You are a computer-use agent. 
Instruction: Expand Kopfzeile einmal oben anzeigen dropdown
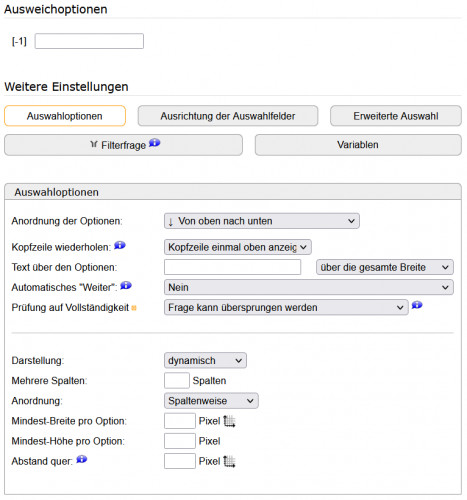coord(238,247)
